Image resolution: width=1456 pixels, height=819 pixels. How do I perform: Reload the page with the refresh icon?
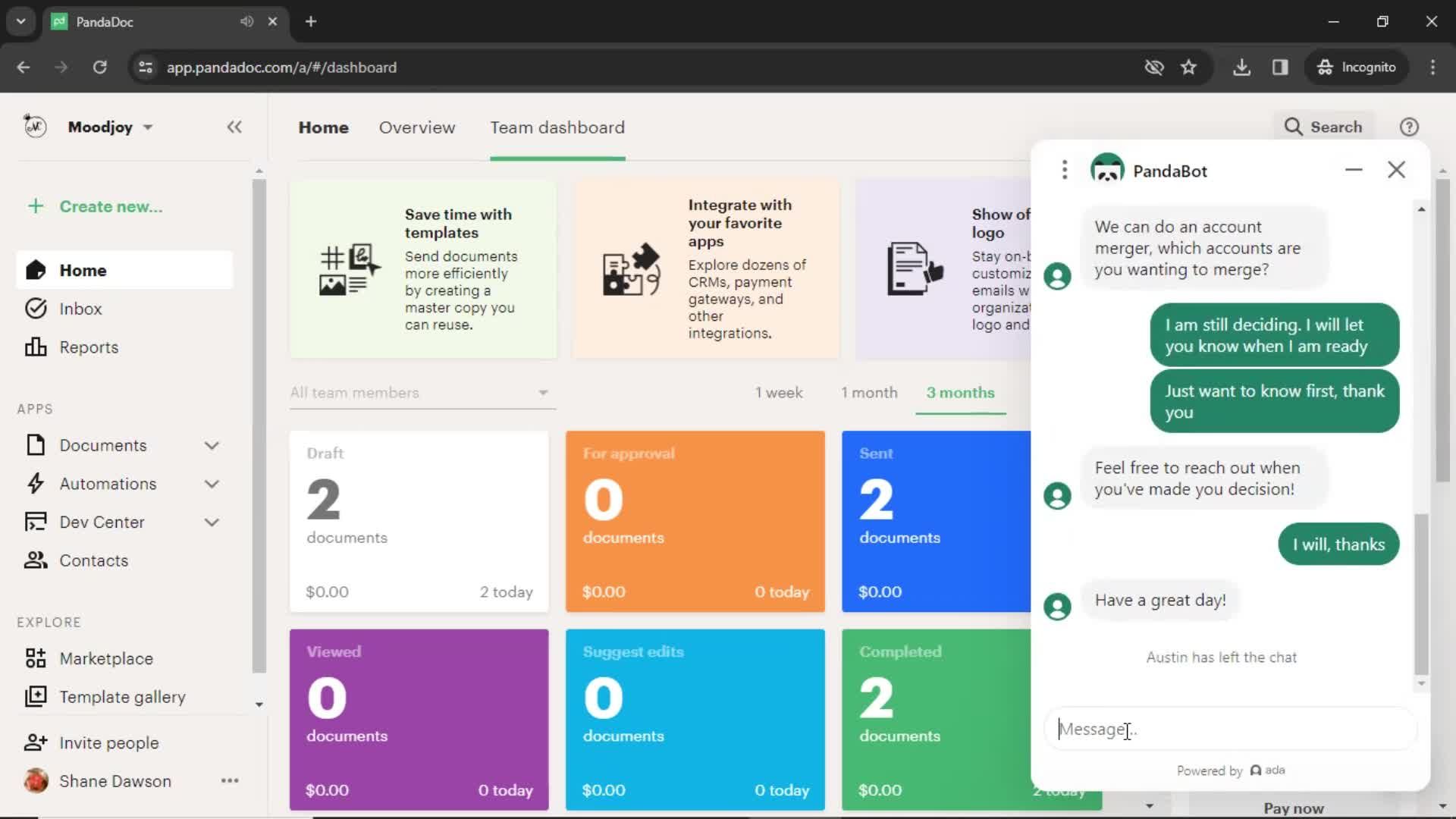(99, 67)
